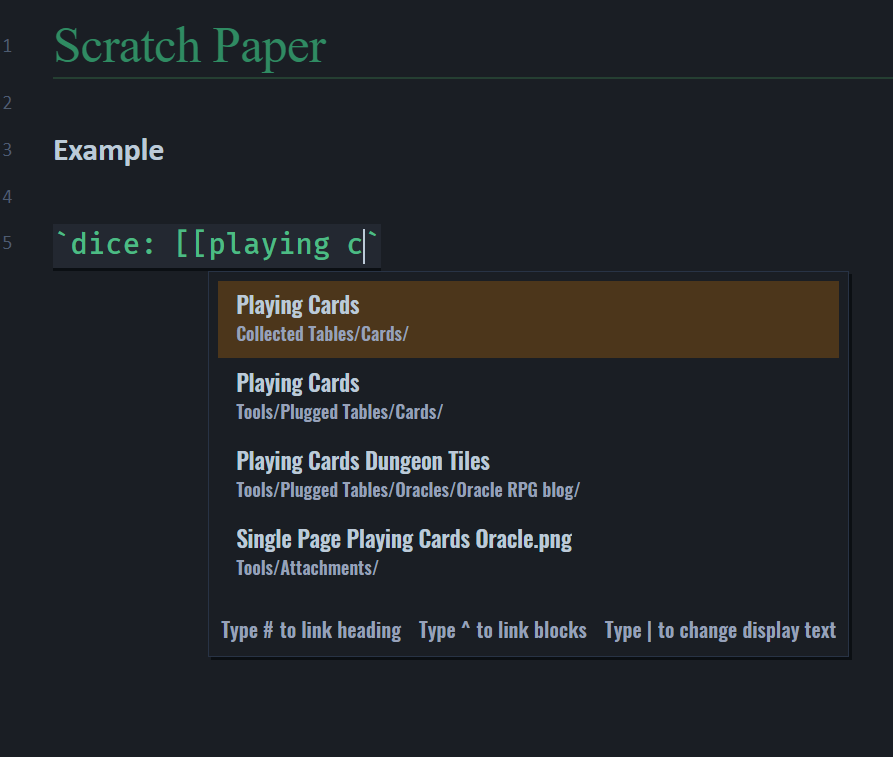Click line number 3 in gutter
Viewport: 893px width, 757px height.
[x=7, y=150]
